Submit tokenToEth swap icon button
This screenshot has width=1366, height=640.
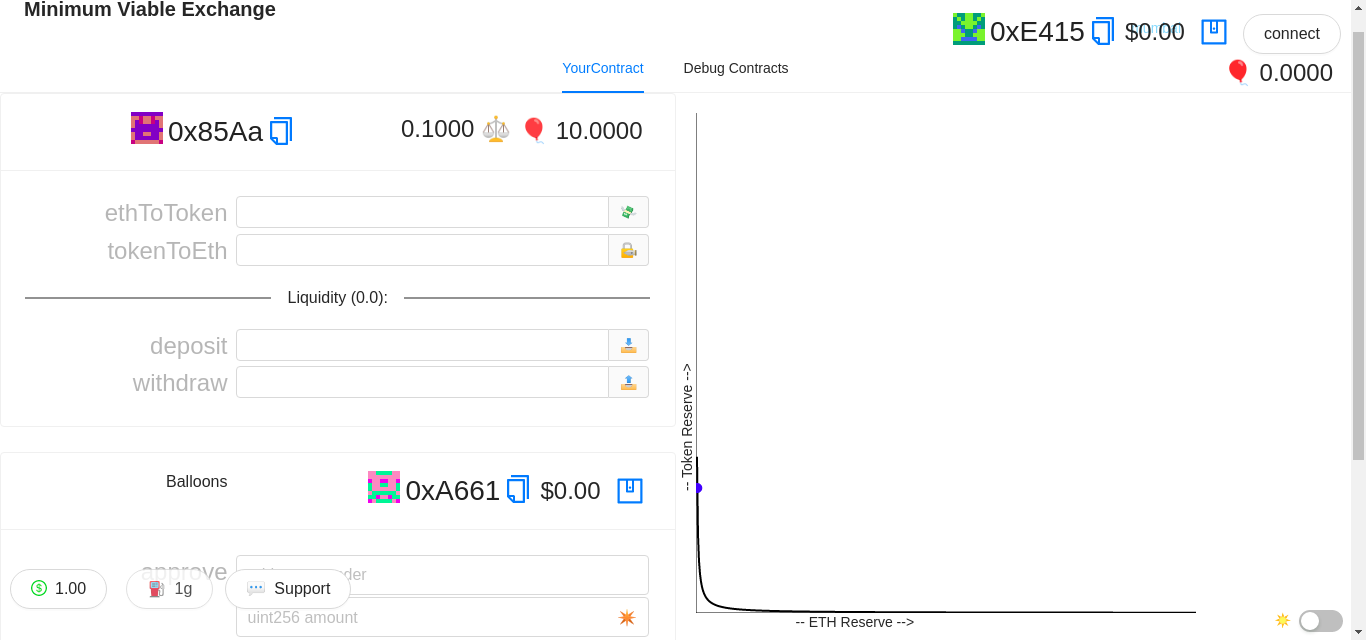pyautogui.click(x=628, y=250)
